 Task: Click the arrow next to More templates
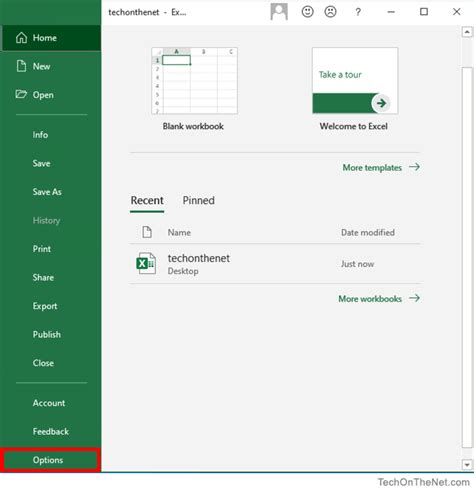click(414, 167)
